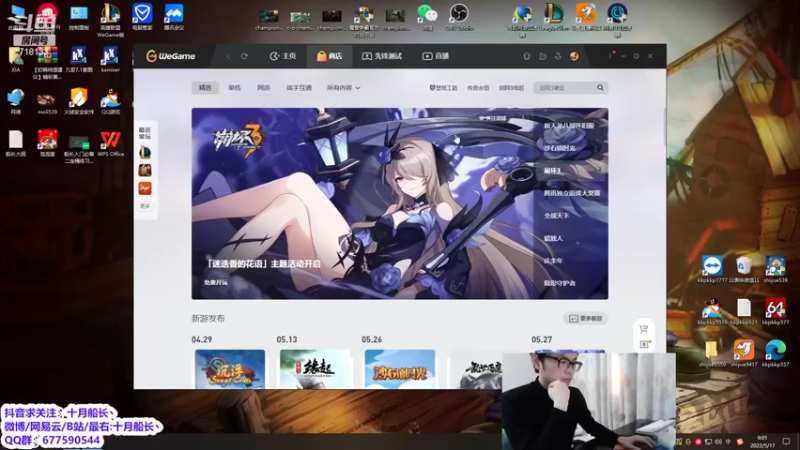
Task: Expand the 所有内容 dropdown
Action: 343,88
